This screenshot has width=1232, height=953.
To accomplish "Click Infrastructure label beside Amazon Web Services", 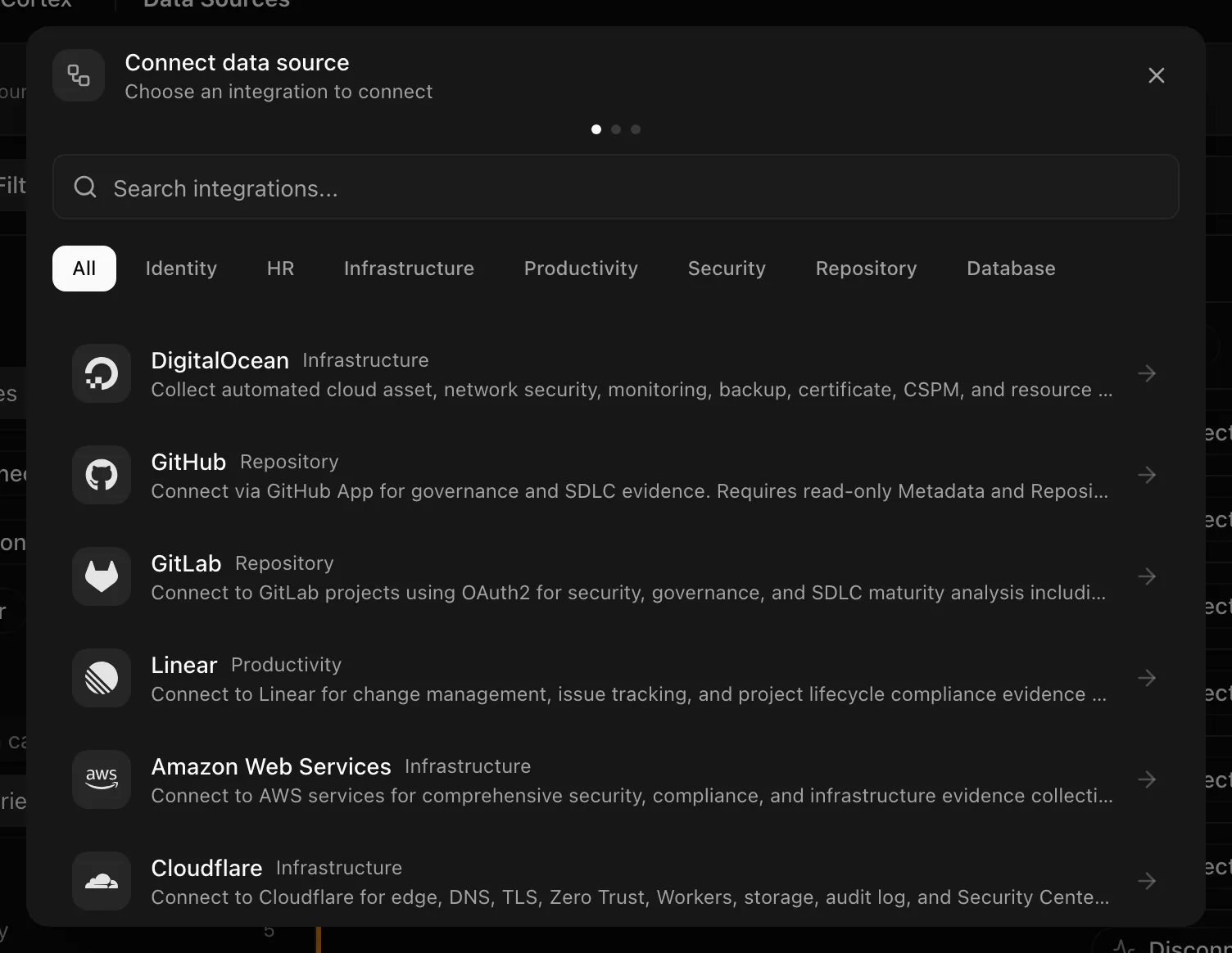I will 468,766.
